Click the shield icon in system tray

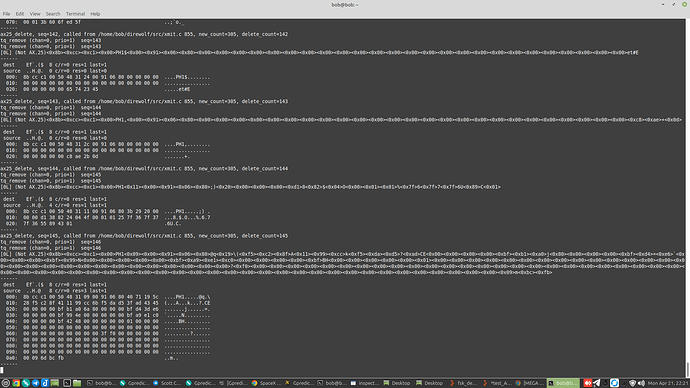[632, 383]
